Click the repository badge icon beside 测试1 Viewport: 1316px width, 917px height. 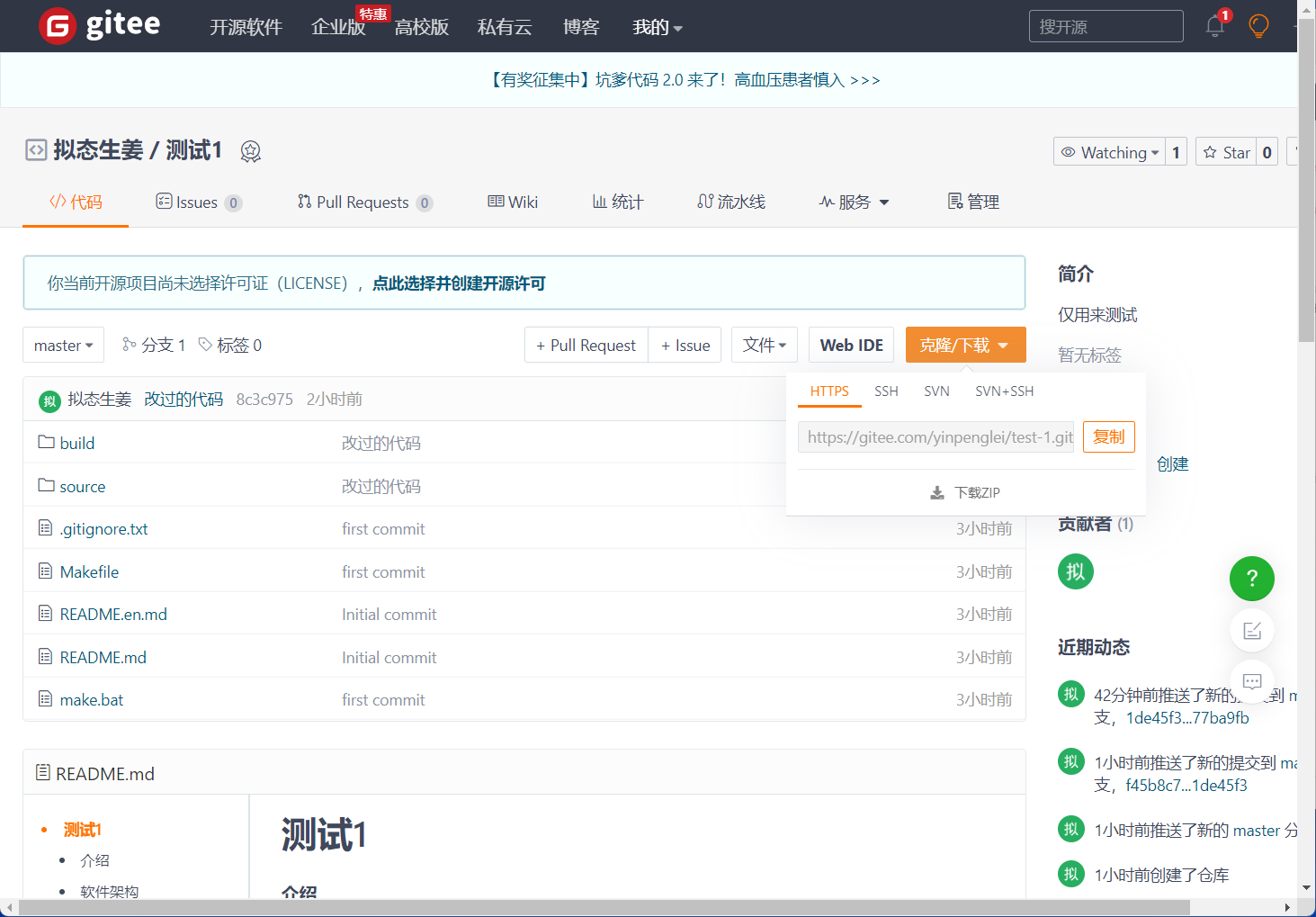pyautogui.click(x=251, y=151)
